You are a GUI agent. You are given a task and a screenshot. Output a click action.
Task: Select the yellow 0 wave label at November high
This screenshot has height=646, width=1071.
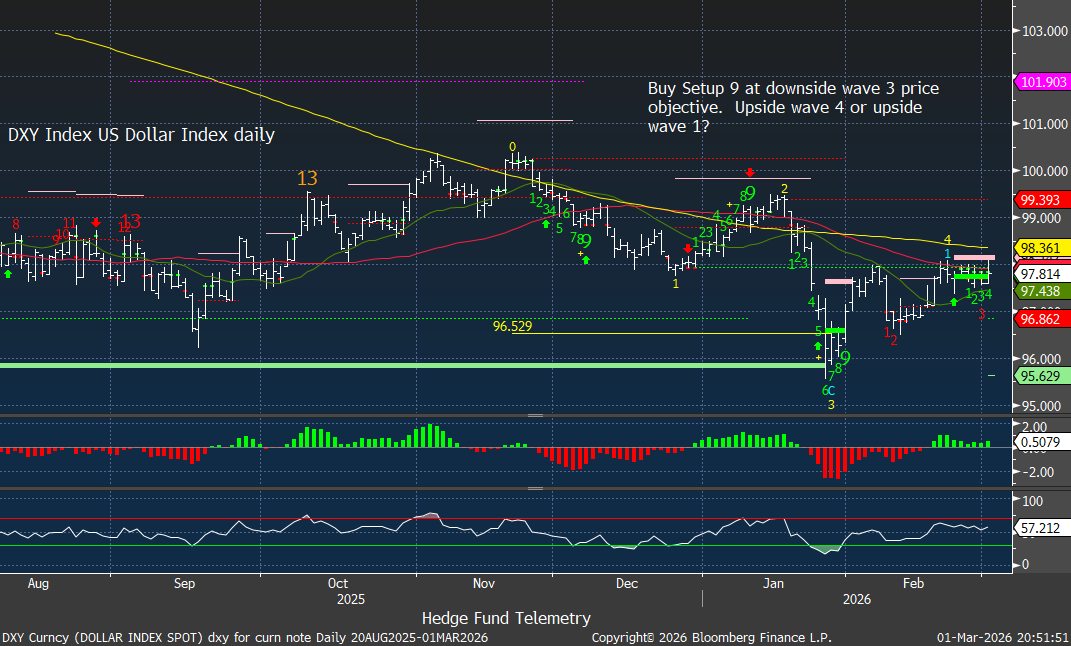pyautogui.click(x=512, y=146)
